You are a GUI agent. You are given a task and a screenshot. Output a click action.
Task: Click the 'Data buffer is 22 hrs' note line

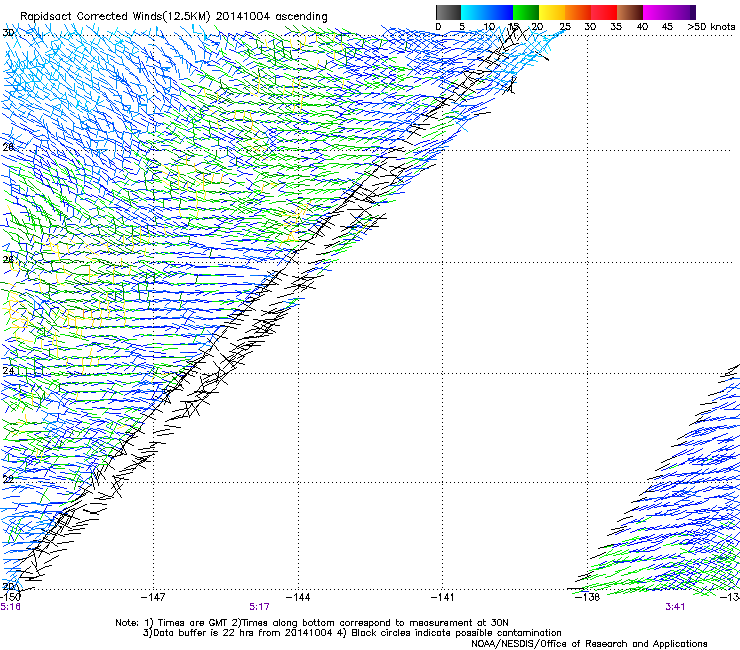(352, 633)
